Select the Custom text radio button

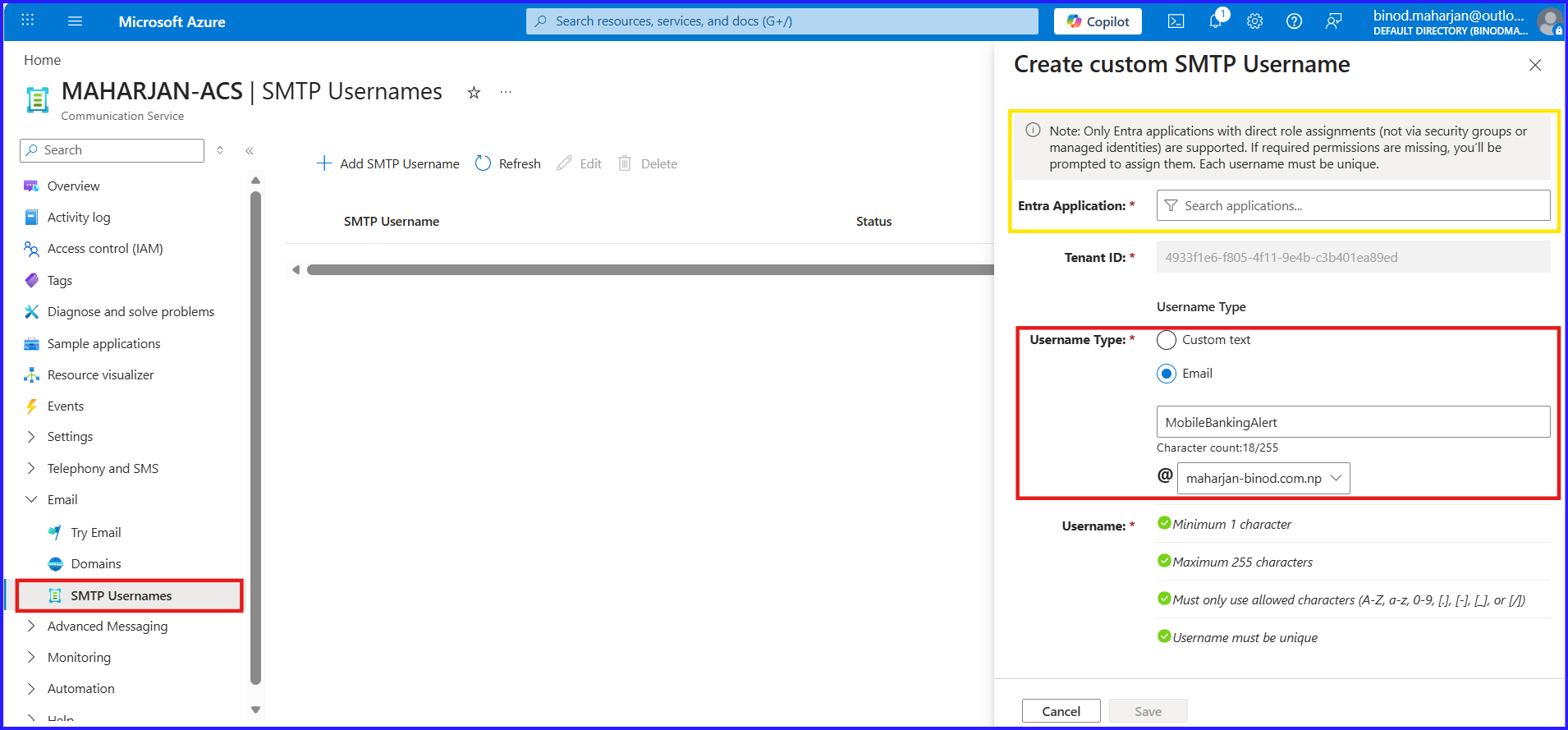(1167, 340)
